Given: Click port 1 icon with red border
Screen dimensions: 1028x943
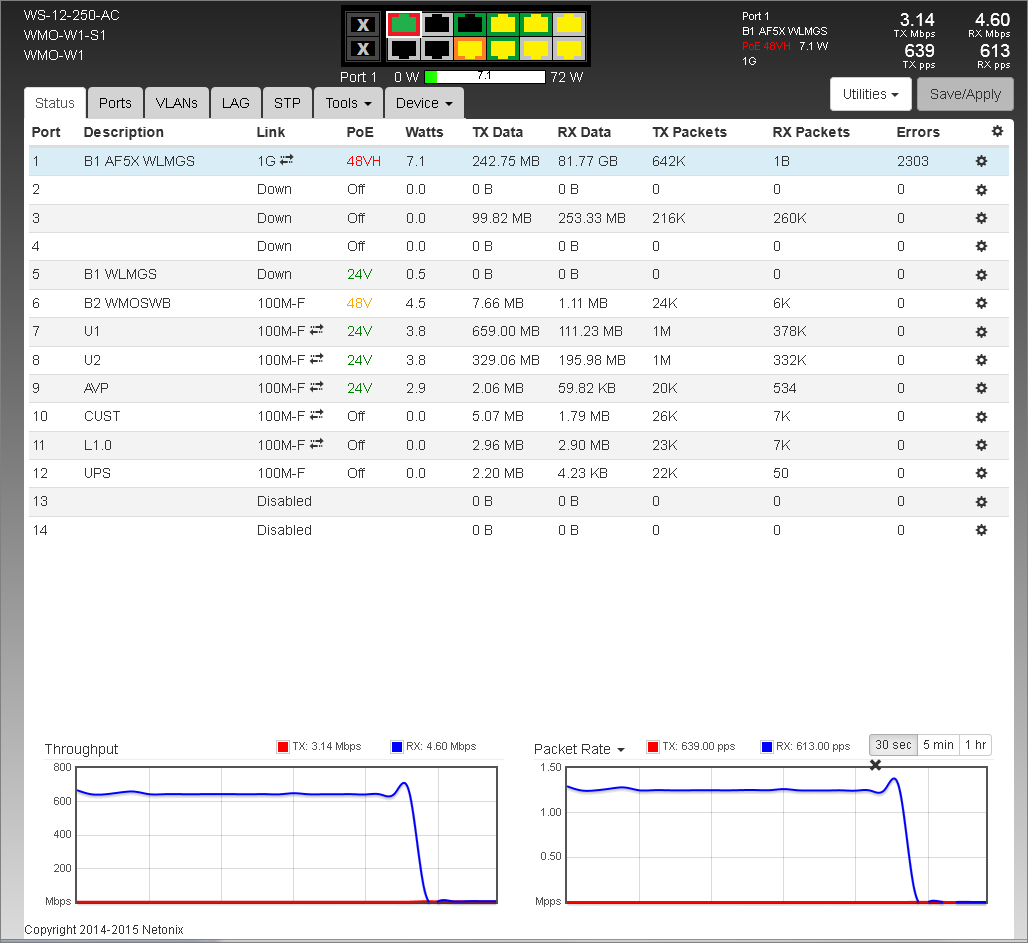Looking at the screenshot, I should click(403, 23).
